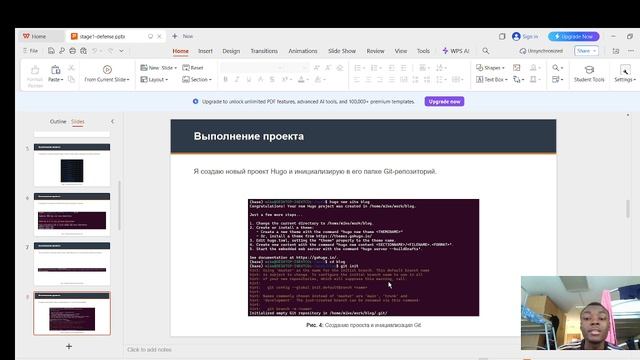Click the purple Upgrade now banner button
Image resolution: width=640 pixels, height=360 pixels.
click(x=444, y=102)
